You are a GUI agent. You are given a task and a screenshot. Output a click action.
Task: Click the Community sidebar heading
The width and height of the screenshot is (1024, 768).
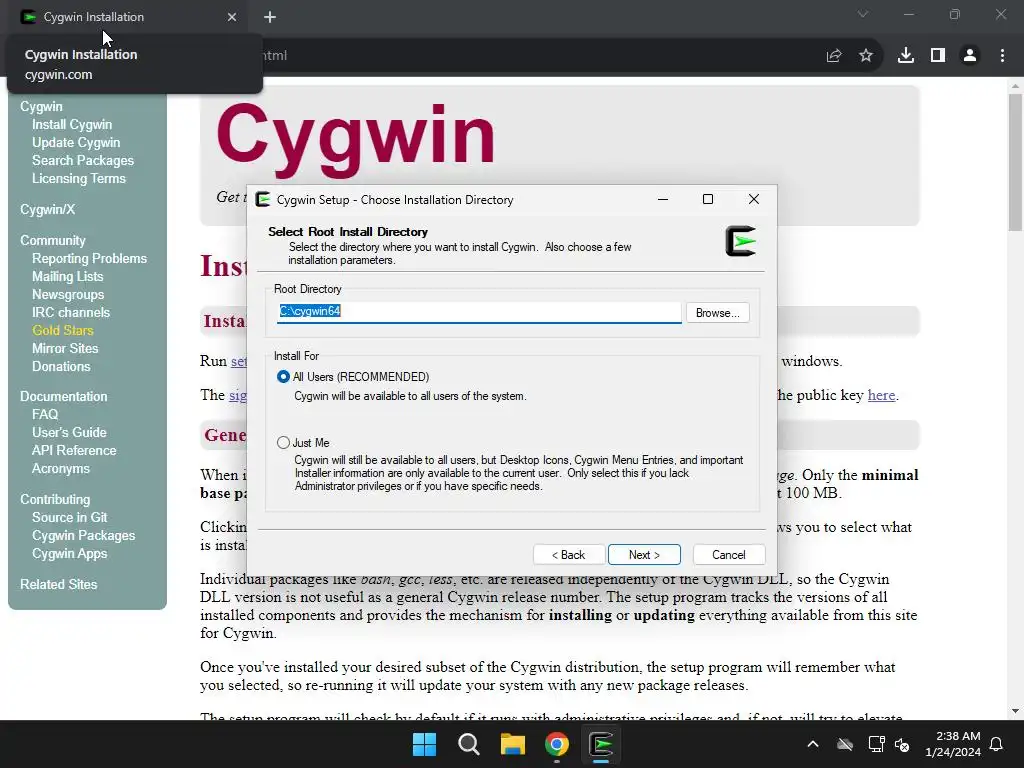click(x=52, y=240)
